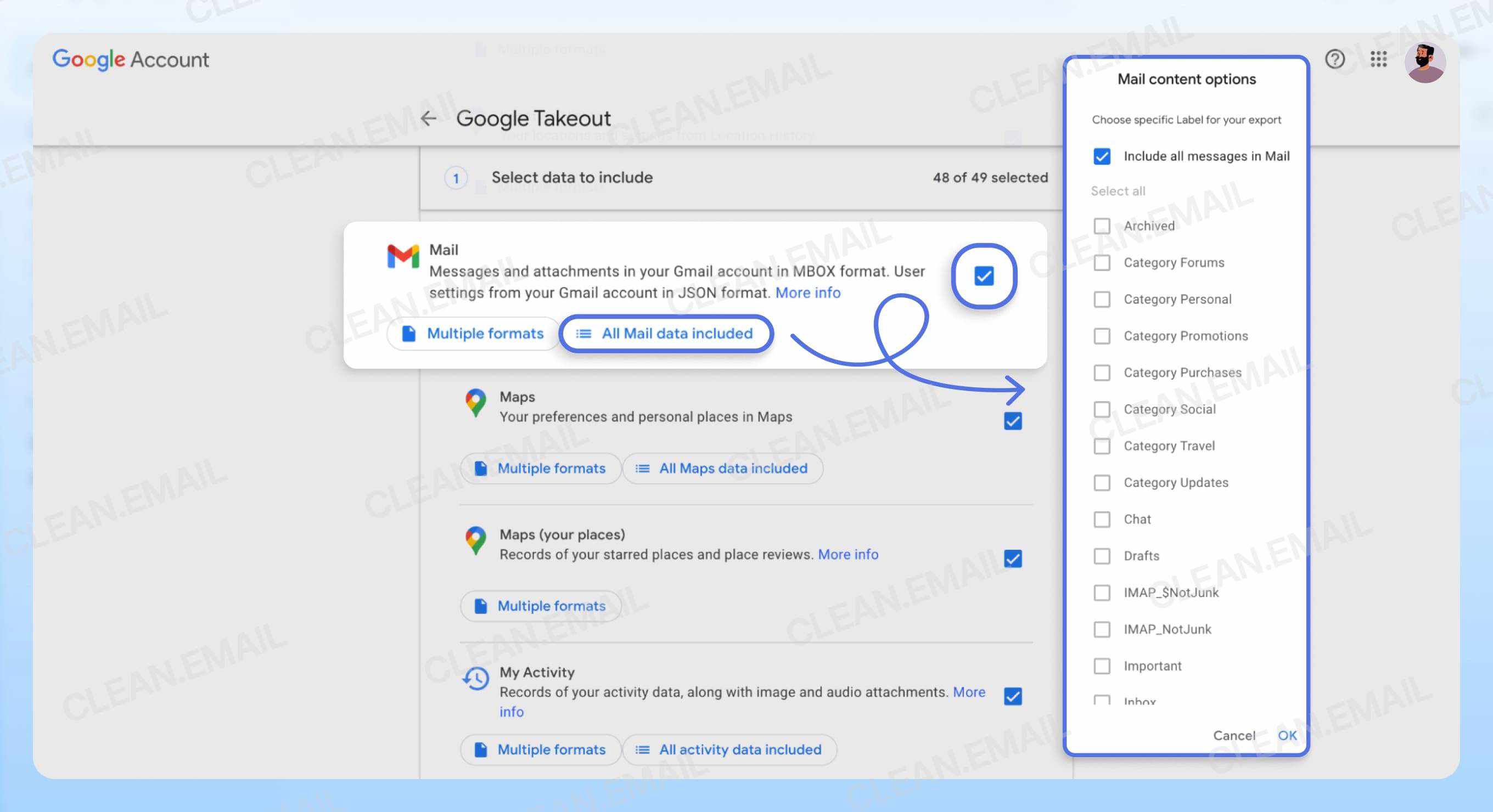Open All Mail data included options

point(665,334)
